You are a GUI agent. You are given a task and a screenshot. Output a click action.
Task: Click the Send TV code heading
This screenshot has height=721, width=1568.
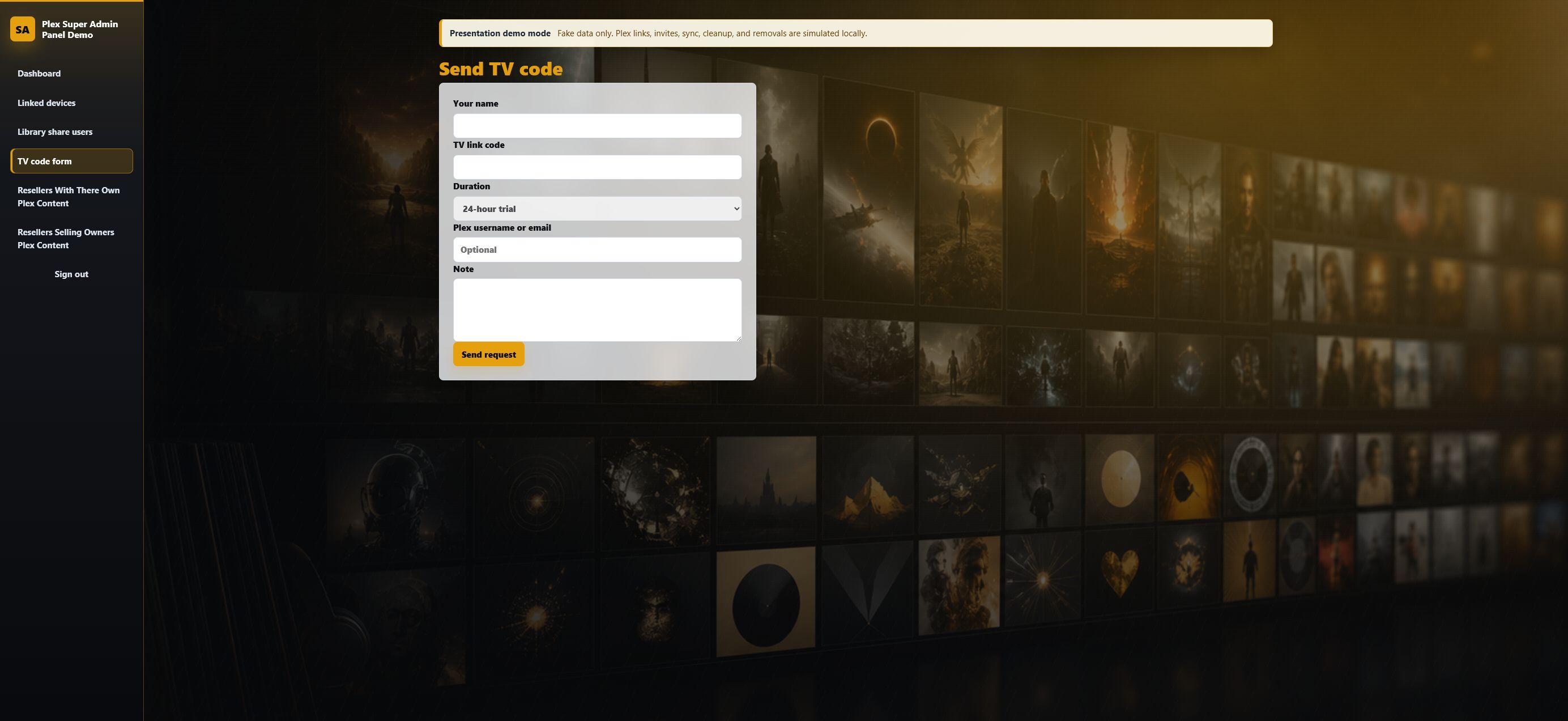tap(501, 69)
